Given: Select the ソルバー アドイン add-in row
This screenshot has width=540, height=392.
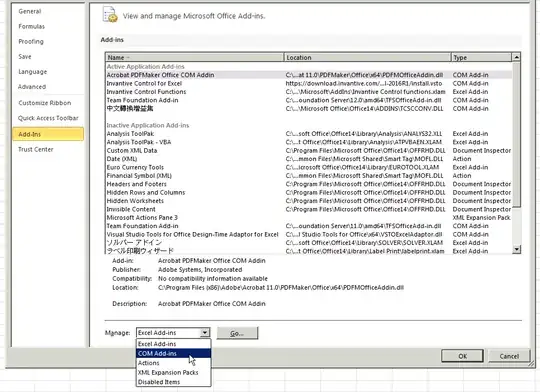Looking at the screenshot, I should [x=309, y=243].
